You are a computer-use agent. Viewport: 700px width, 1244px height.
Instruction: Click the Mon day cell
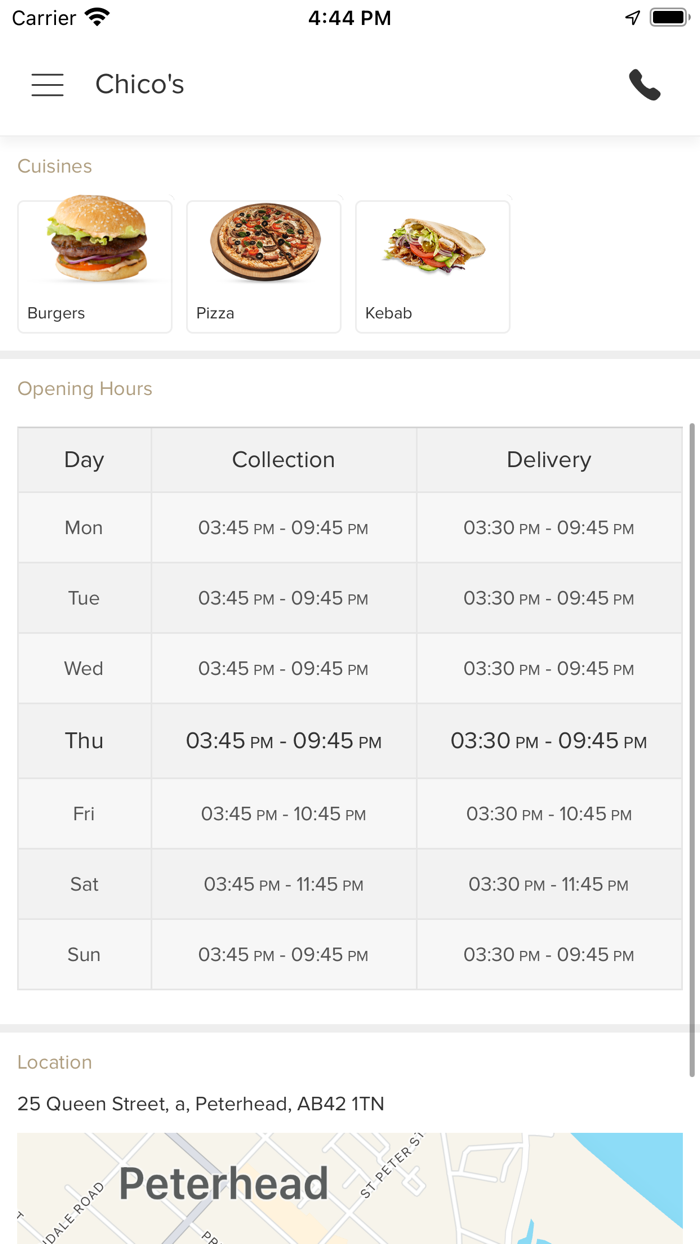click(x=84, y=528)
